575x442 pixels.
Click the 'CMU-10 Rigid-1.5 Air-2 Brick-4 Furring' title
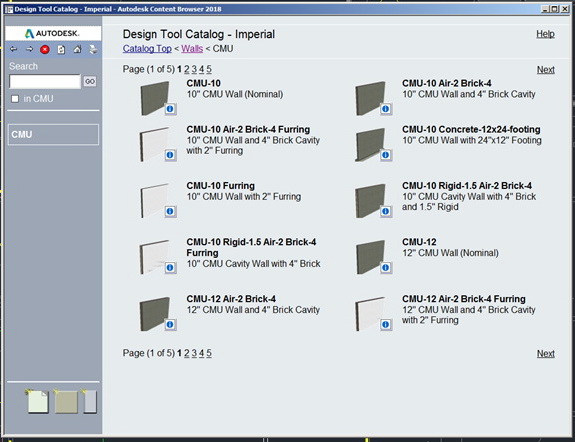251,248
